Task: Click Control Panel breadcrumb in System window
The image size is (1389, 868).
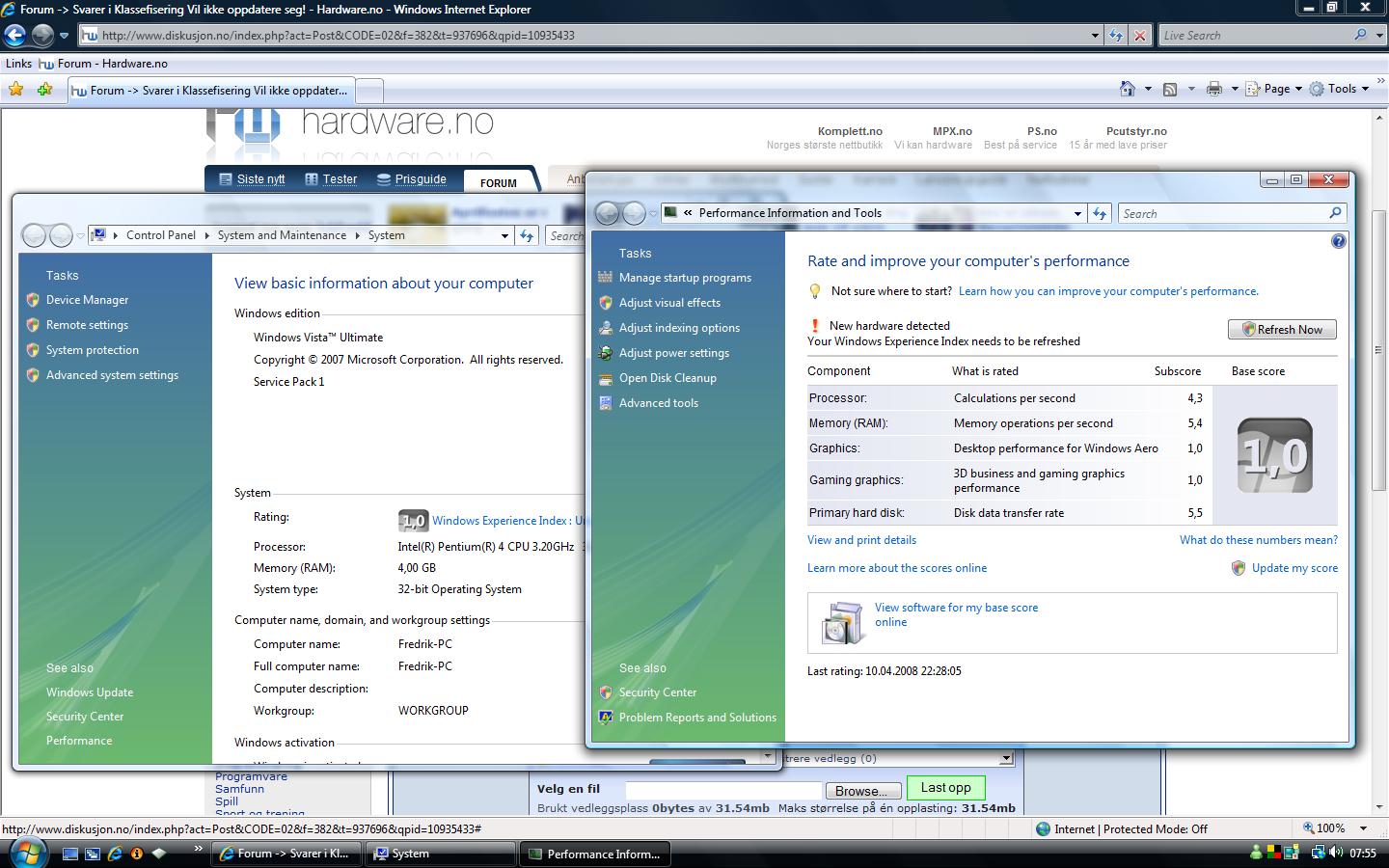Action: coord(161,235)
